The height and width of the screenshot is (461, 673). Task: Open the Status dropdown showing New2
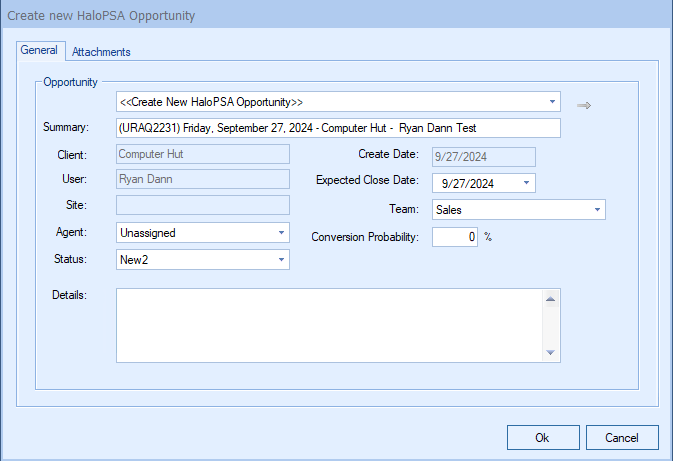click(x=203, y=260)
